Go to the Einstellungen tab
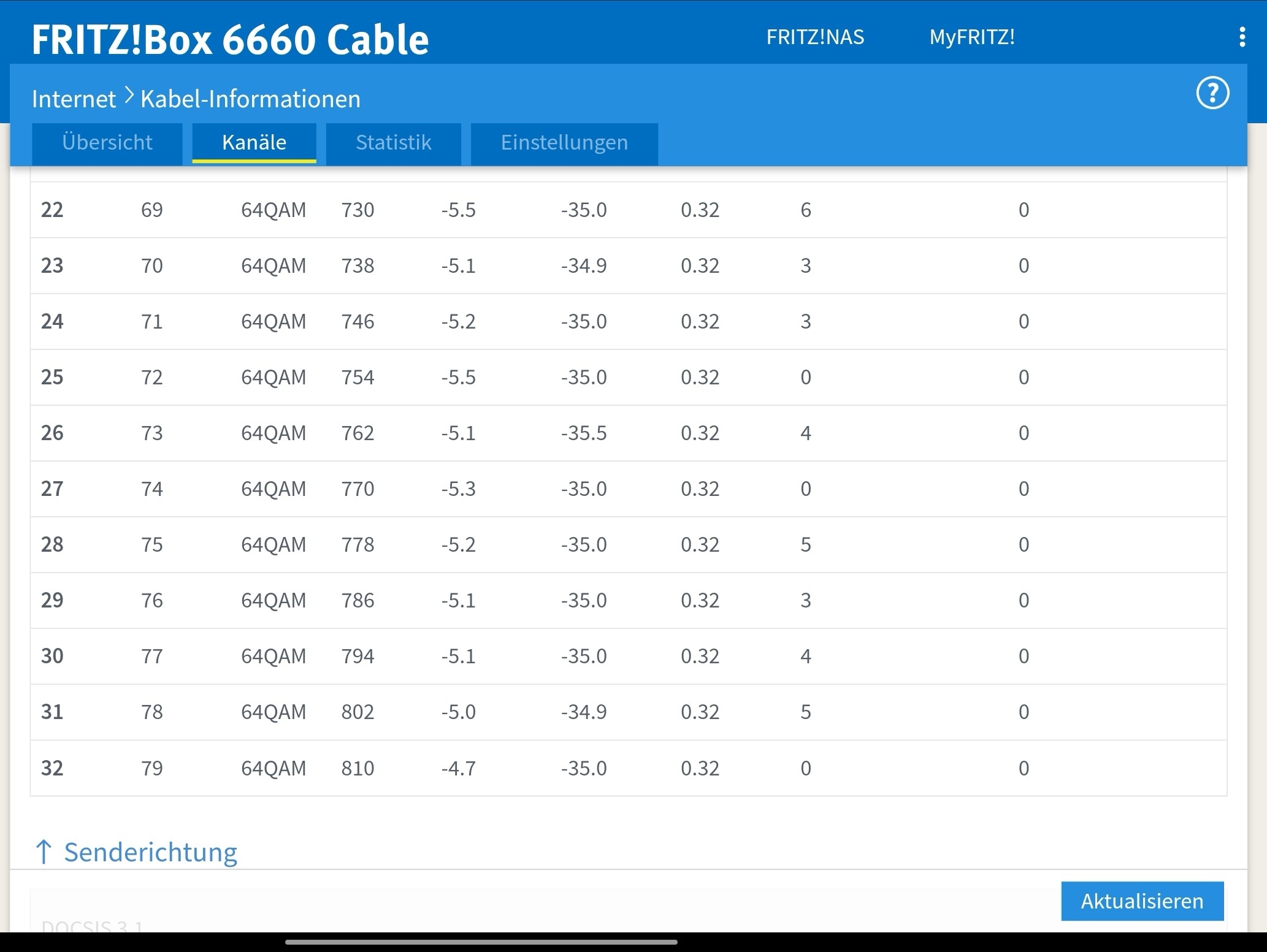The image size is (1267, 952). point(564,143)
